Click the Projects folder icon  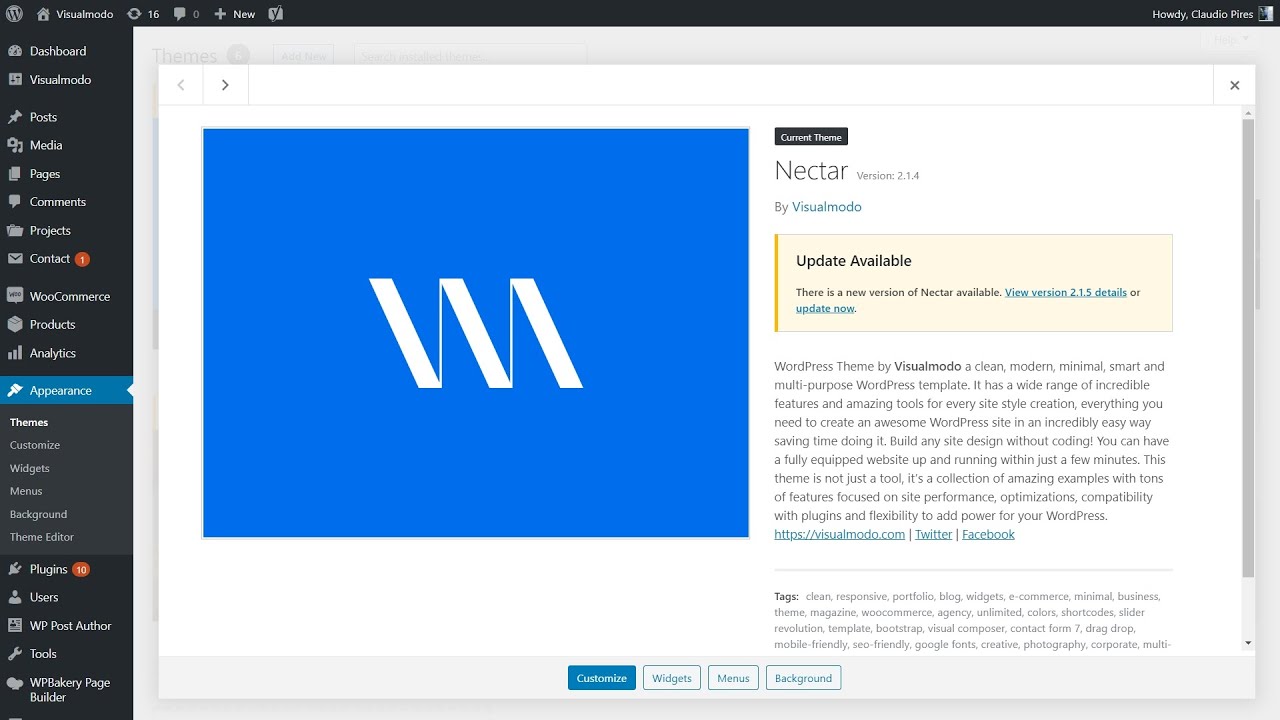coord(15,230)
